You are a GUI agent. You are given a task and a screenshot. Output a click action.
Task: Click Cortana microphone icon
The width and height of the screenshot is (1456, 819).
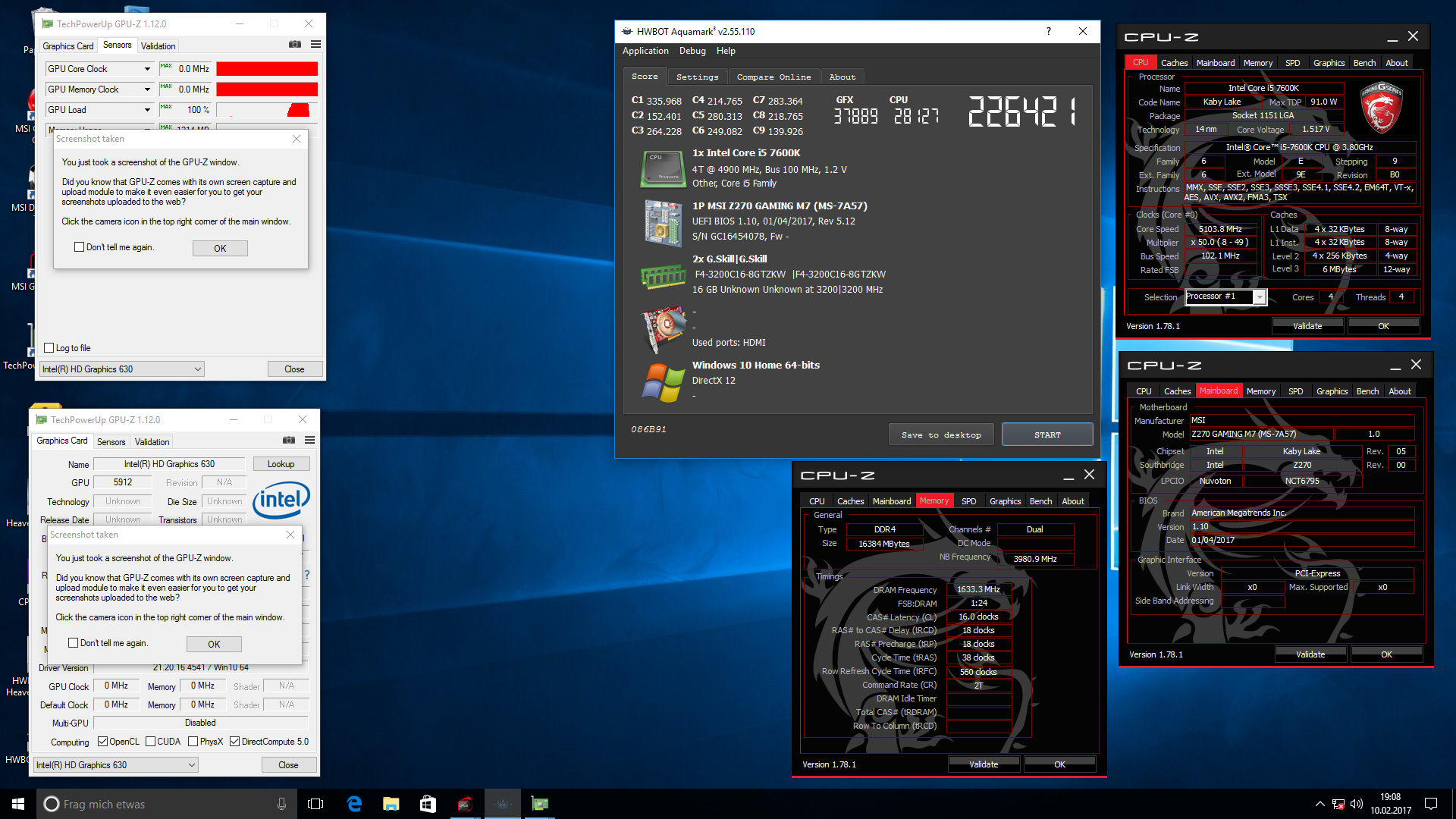tap(281, 804)
